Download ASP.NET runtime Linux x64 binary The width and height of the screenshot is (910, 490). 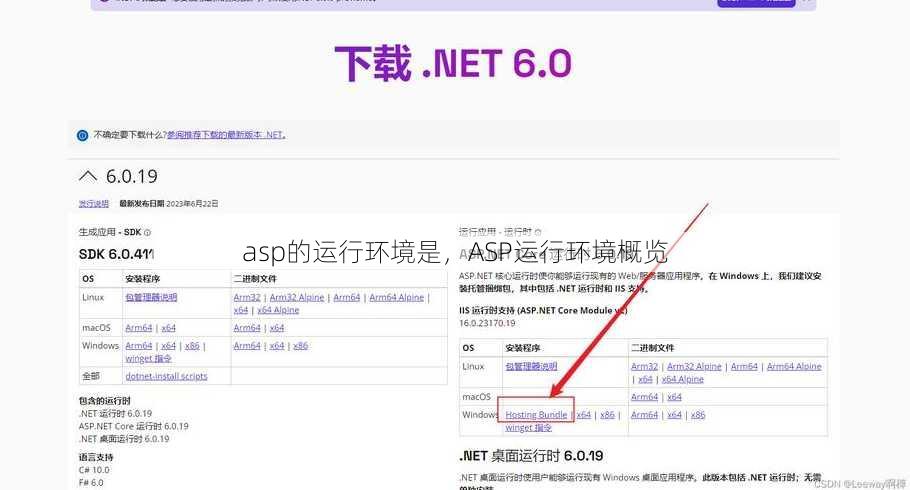pyautogui.click(x=645, y=379)
